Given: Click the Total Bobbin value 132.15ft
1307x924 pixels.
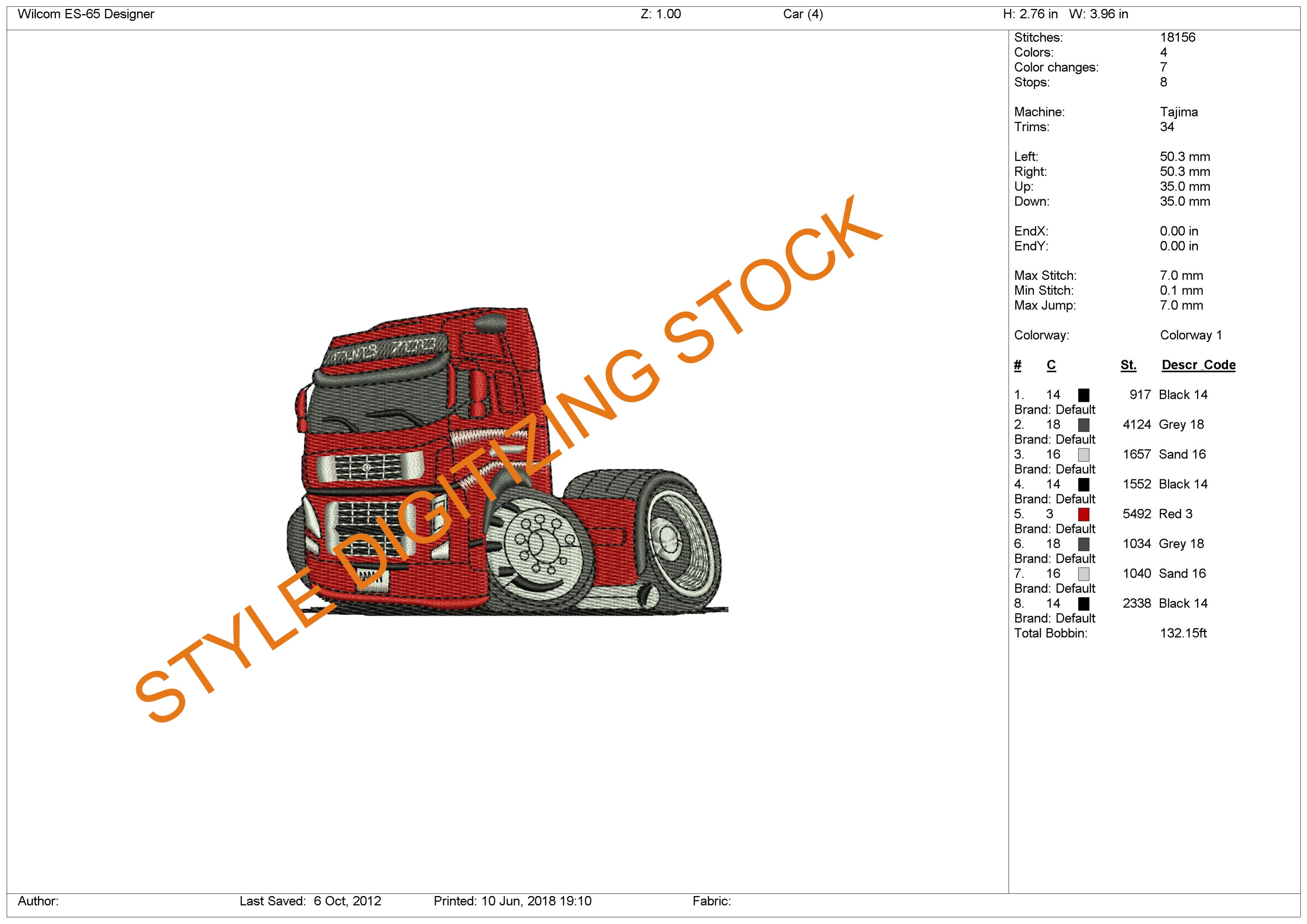Looking at the screenshot, I should [1183, 633].
